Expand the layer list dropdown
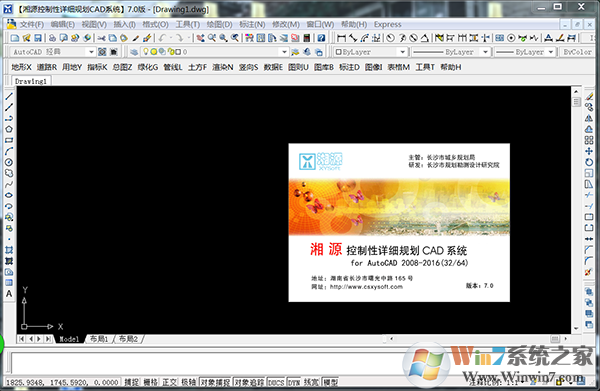This screenshot has height=391, width=600. (x=284, y=52)
